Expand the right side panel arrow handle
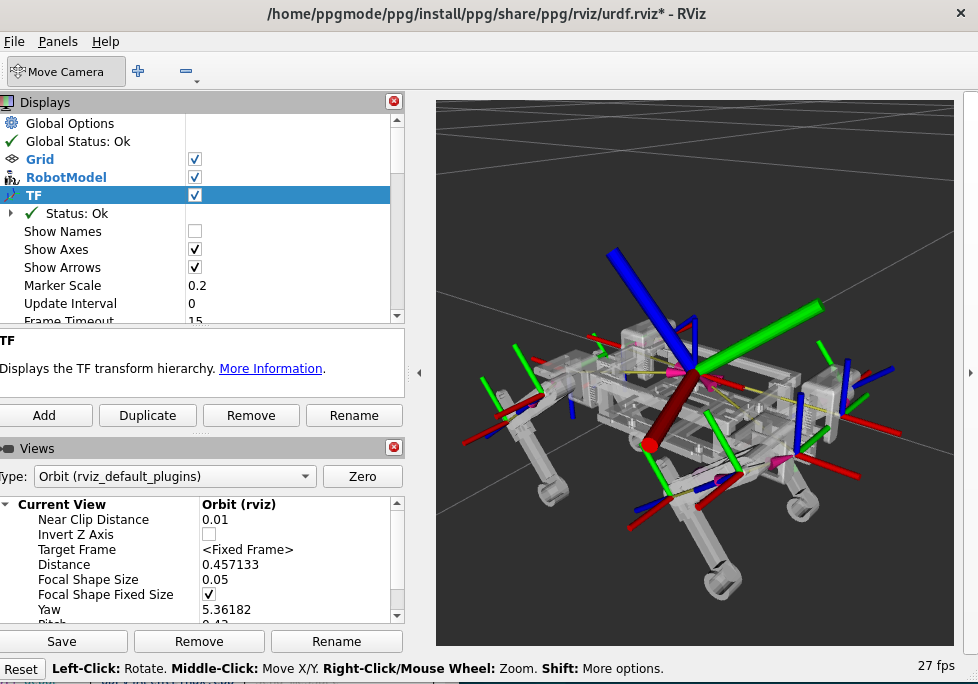 [x=971, y=373]
